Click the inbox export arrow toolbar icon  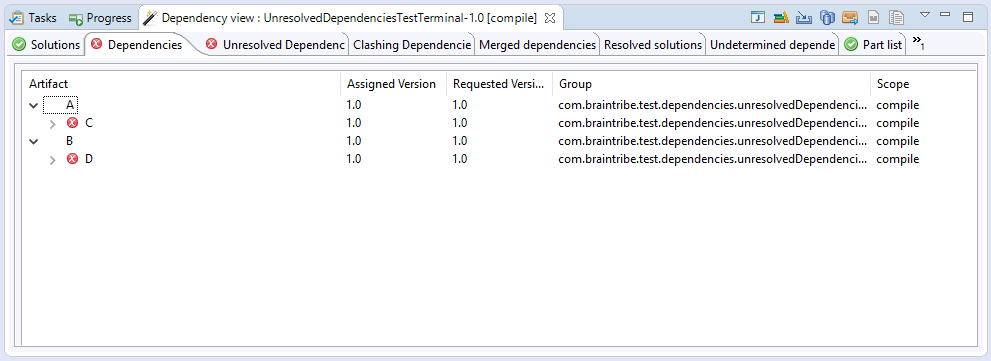[x=850, y=18]
